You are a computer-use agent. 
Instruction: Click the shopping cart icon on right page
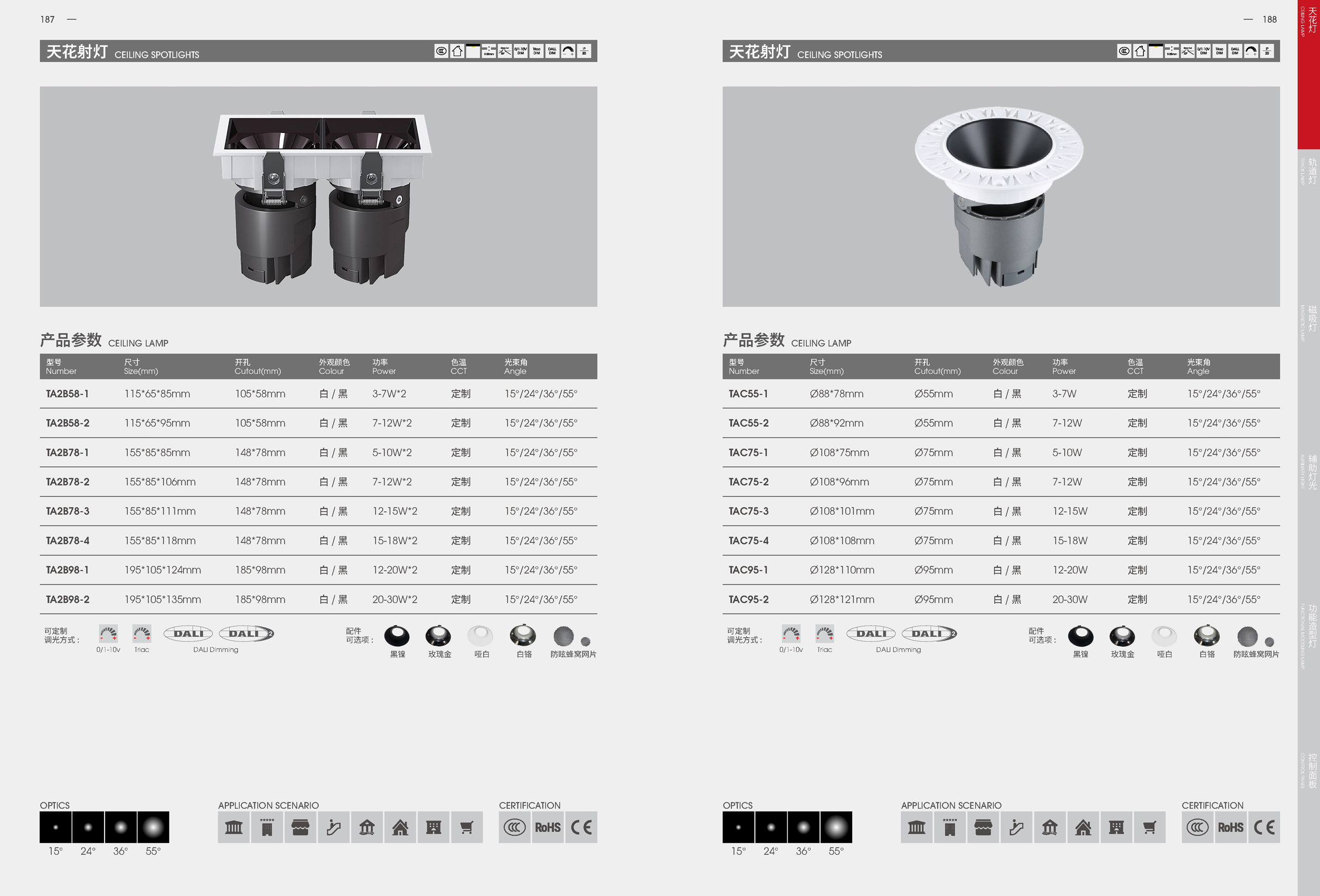coord(1149,827)
